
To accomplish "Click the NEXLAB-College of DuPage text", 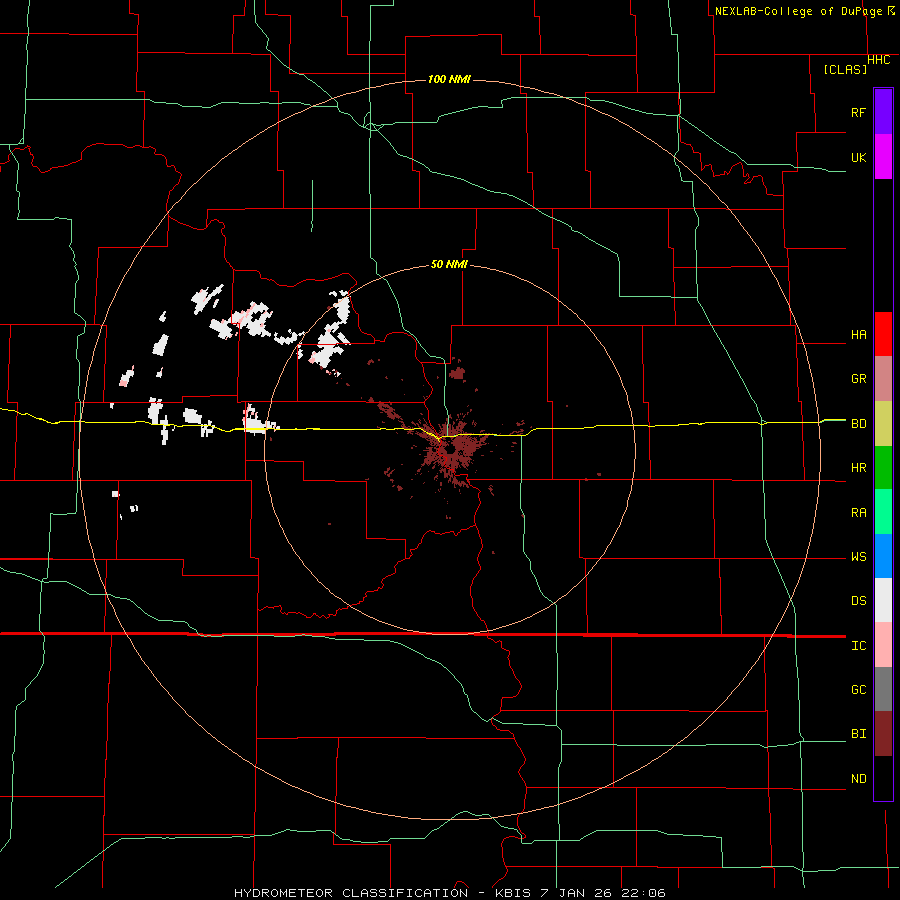I will 800,11.
